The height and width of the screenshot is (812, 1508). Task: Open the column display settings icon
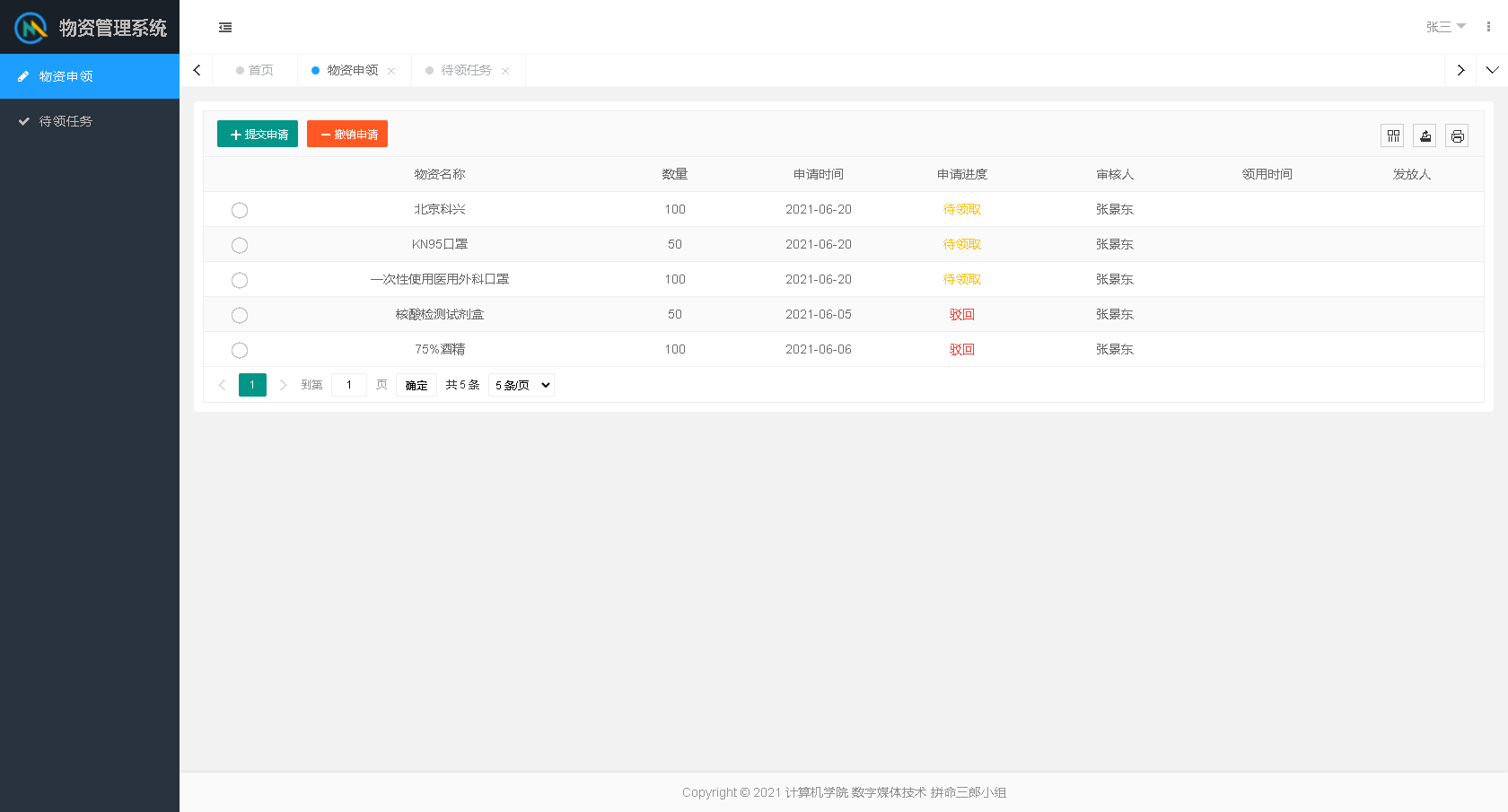point(1392,135)
